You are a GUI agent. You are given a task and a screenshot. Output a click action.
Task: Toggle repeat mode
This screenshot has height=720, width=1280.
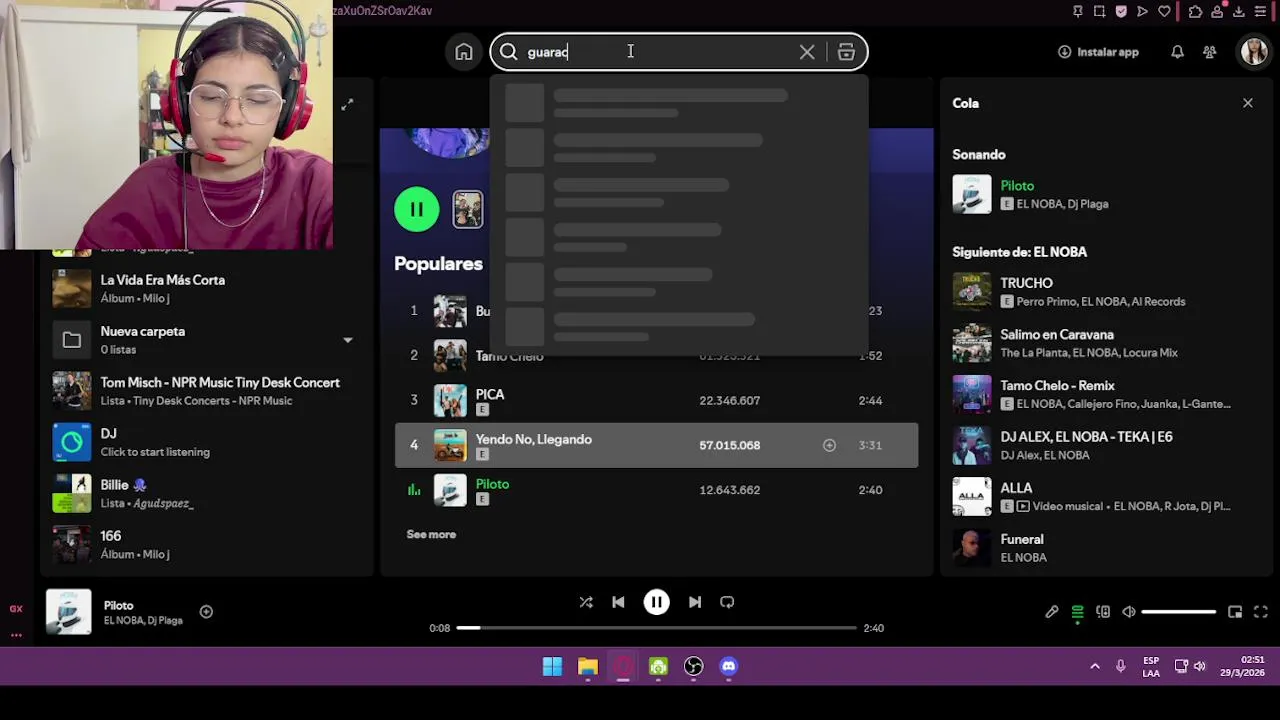click(x=727, y=602)
